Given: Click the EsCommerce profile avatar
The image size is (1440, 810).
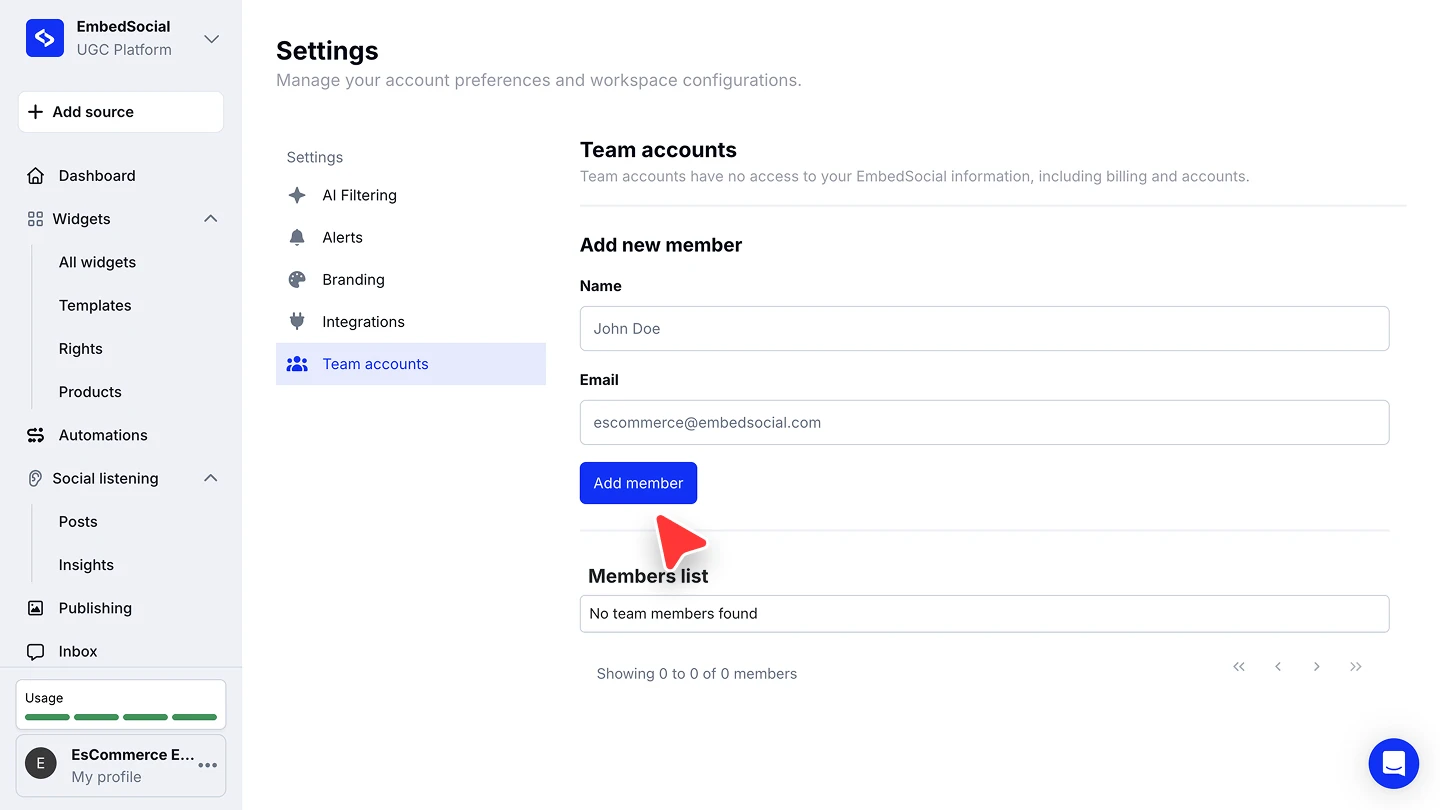Looking at the screenshot, I should (41, 765).
